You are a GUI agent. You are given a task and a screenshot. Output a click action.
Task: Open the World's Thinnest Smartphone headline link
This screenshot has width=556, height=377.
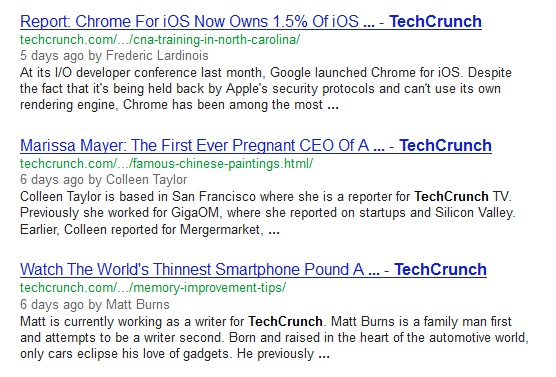253,269
